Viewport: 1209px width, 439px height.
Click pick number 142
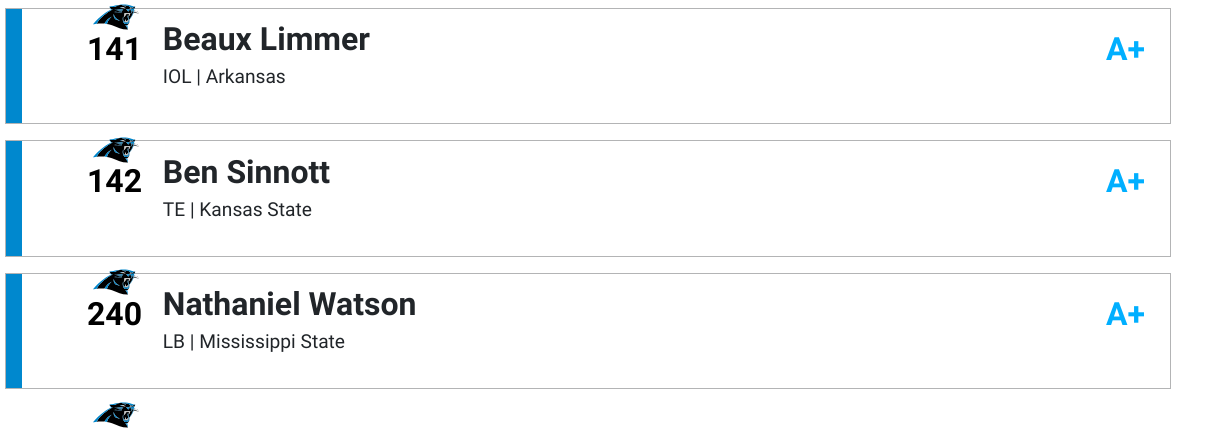coord(114,181)
